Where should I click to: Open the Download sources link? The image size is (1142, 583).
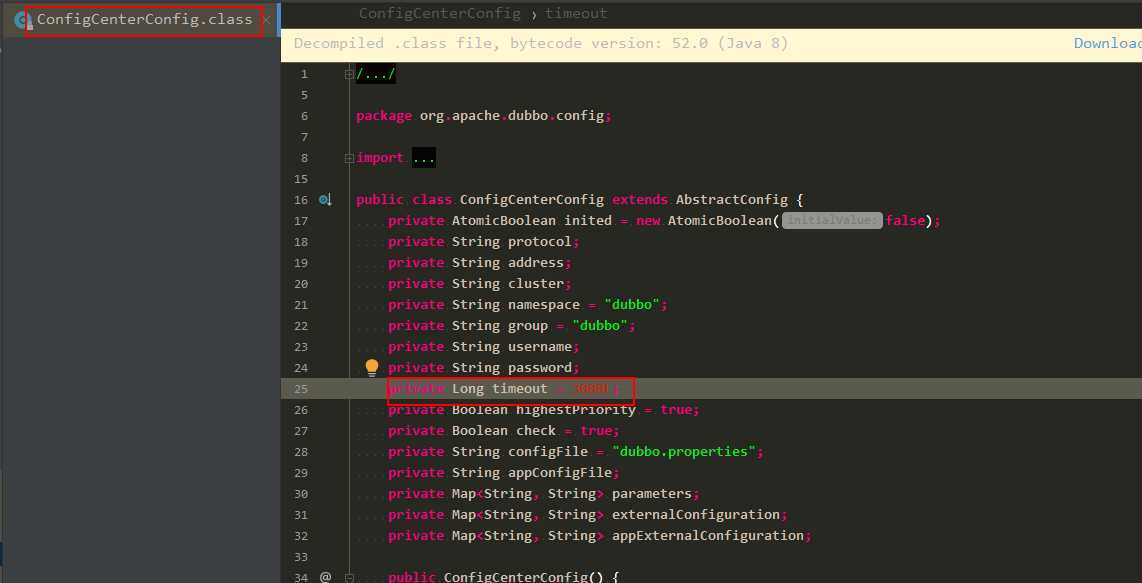(1107, 43)
